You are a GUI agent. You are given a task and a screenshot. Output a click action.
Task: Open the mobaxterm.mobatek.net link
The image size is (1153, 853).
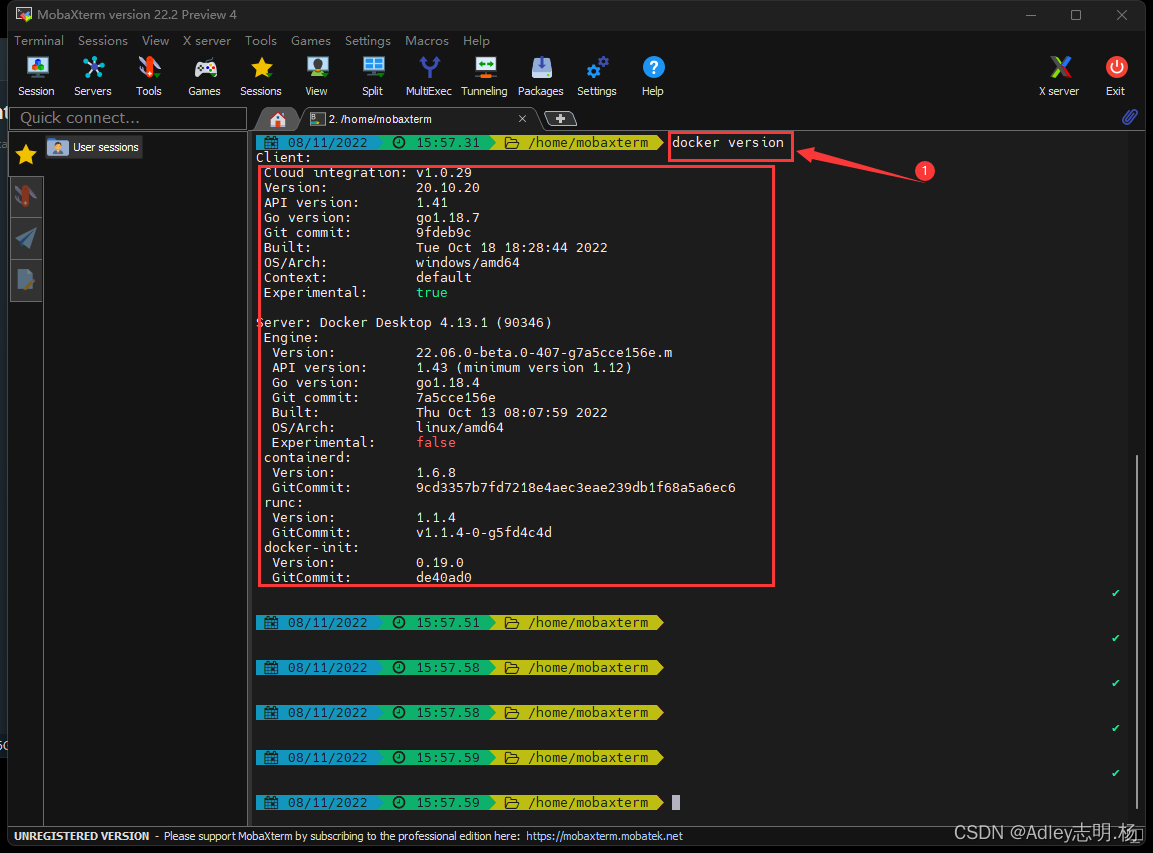click(x=604, y=836)
